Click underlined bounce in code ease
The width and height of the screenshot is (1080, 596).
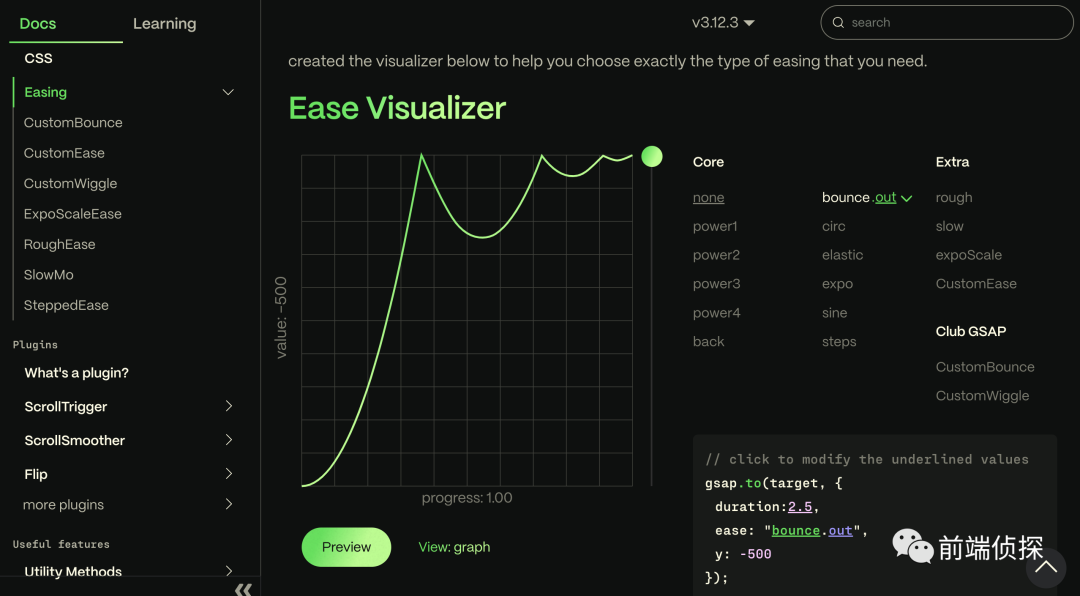coord(796,531)
